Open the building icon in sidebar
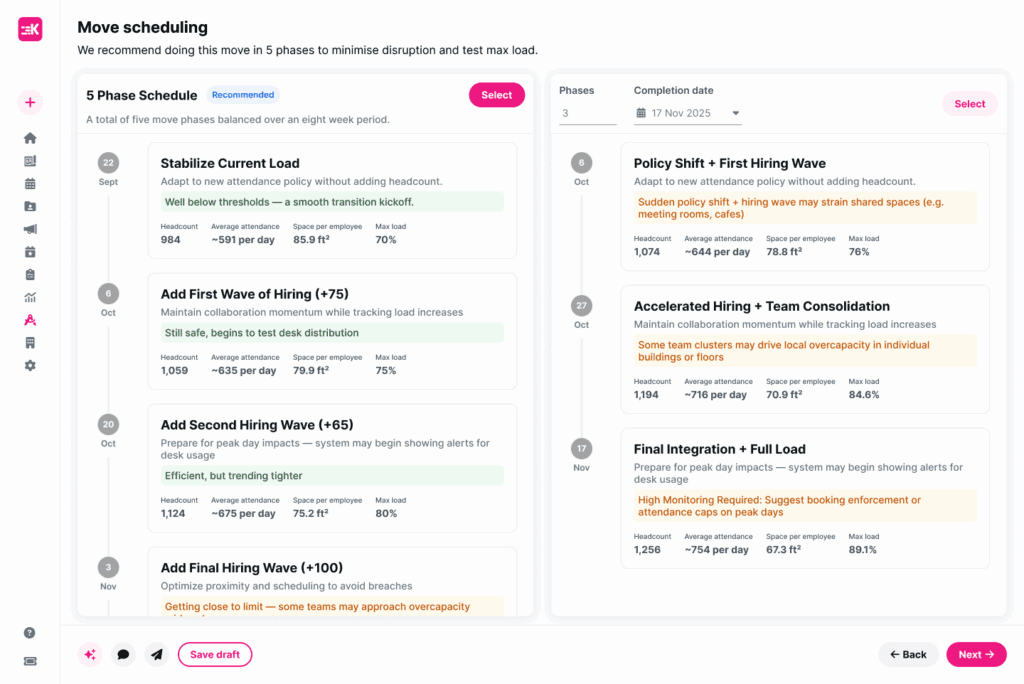1024x684 pixels. 30,343
